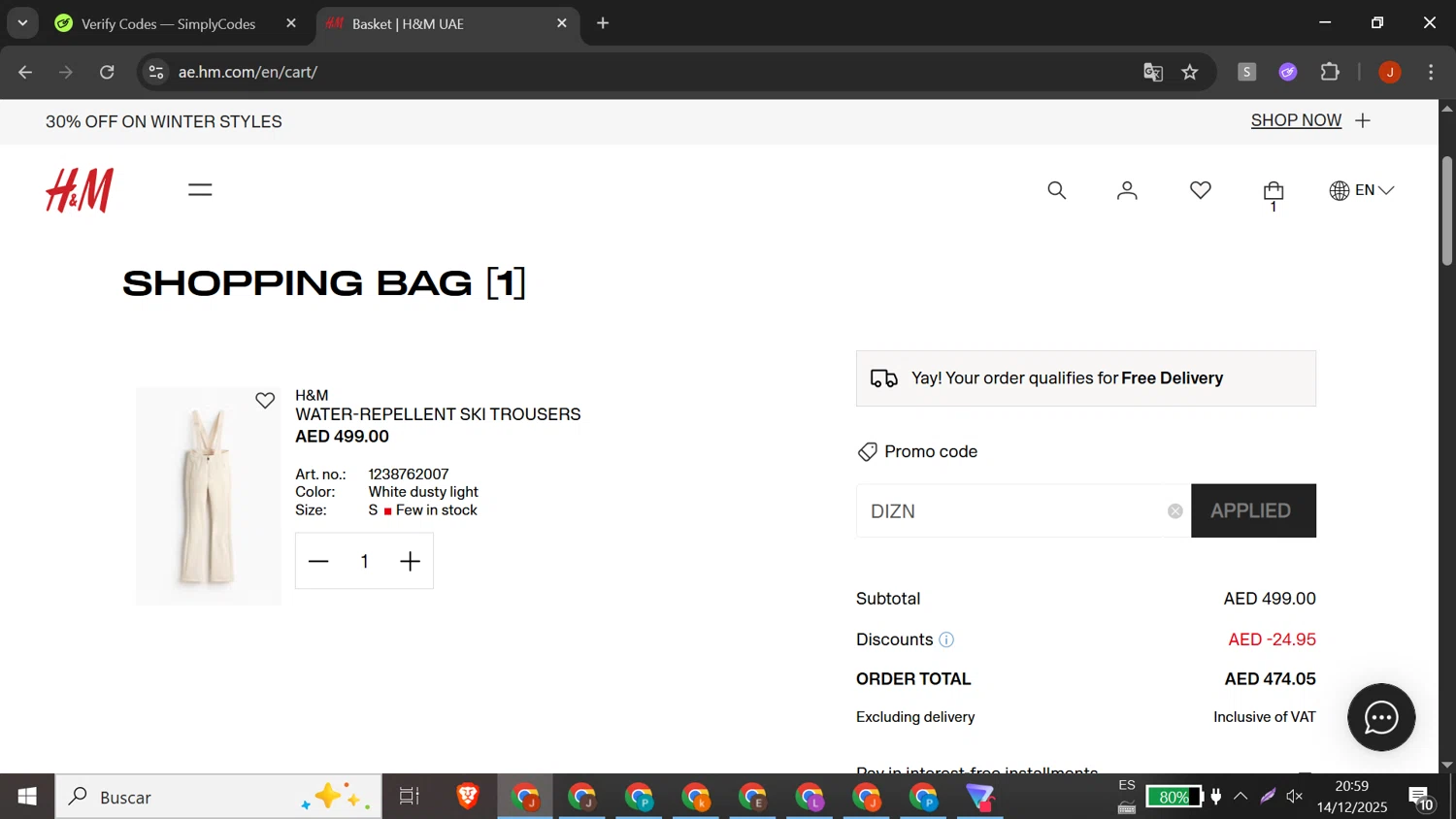Toggle the muted volume icon

[x=1295, y=797]
